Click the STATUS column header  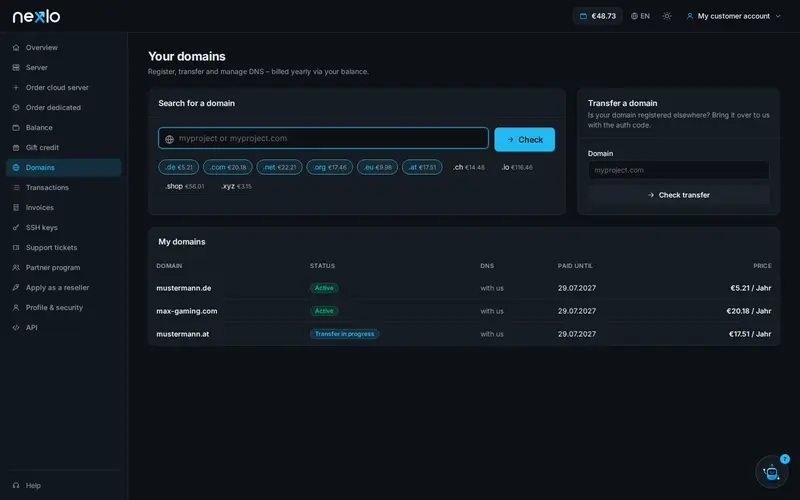[322, 266]
